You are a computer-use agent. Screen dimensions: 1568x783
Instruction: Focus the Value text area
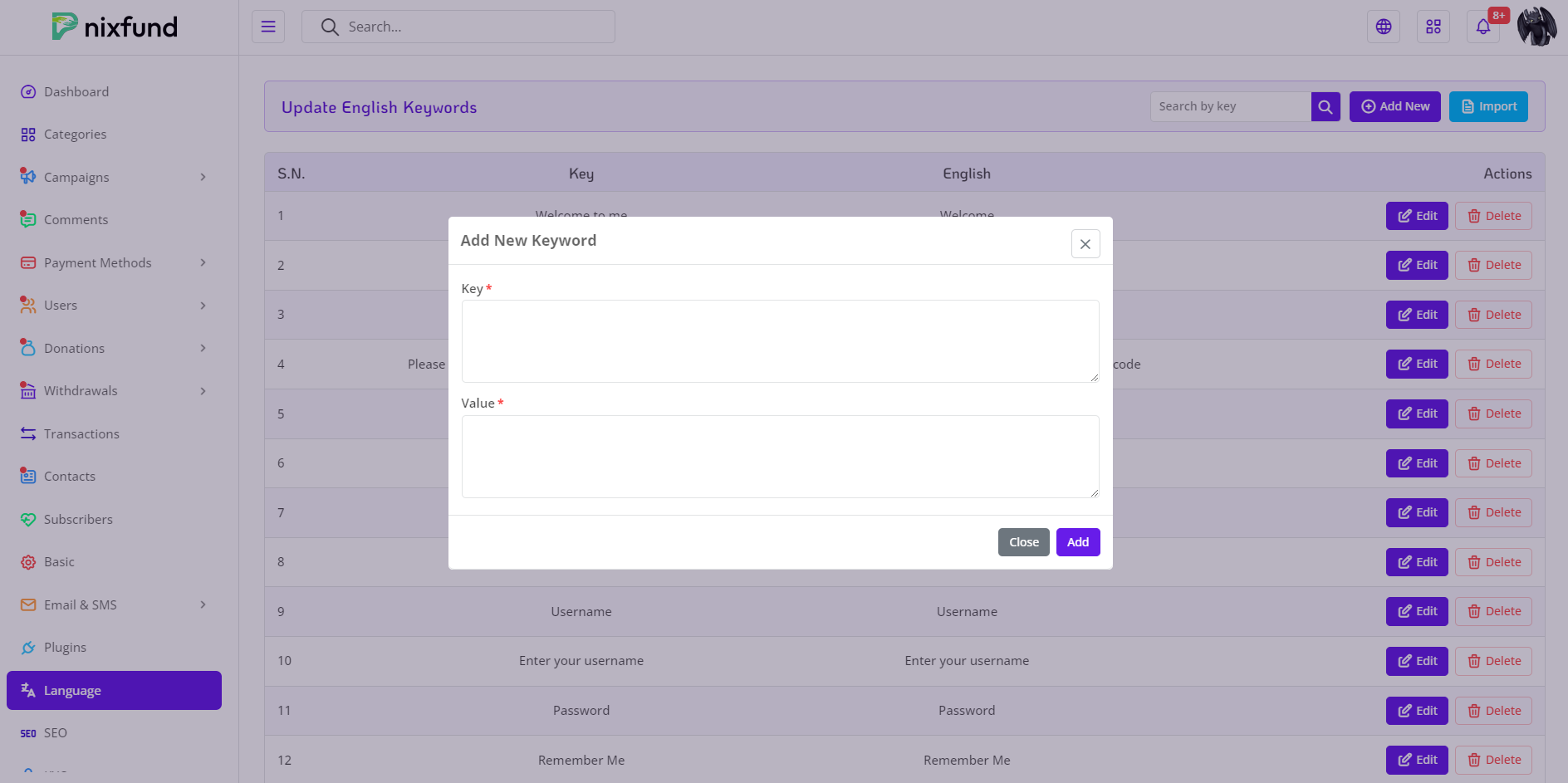tap(779, 457)
